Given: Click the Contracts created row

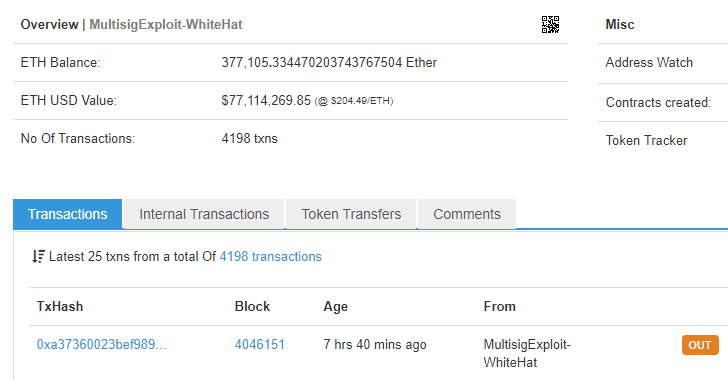Looking at the screenshot, I should point(663,102).
